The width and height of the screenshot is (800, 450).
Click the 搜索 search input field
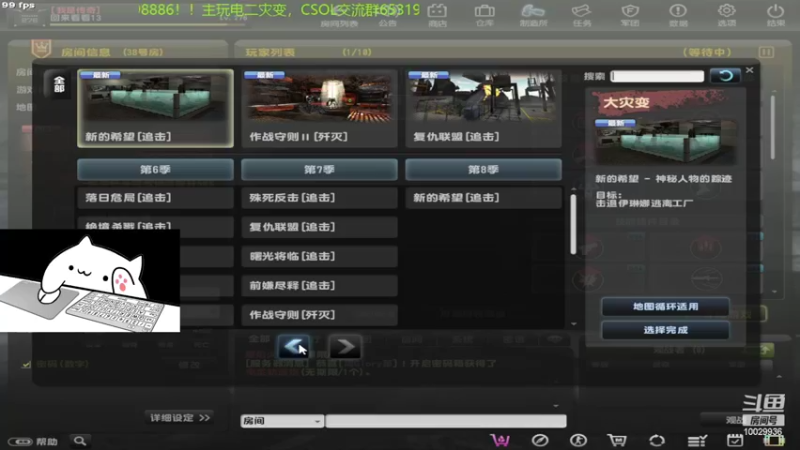(x=657, y=76)
